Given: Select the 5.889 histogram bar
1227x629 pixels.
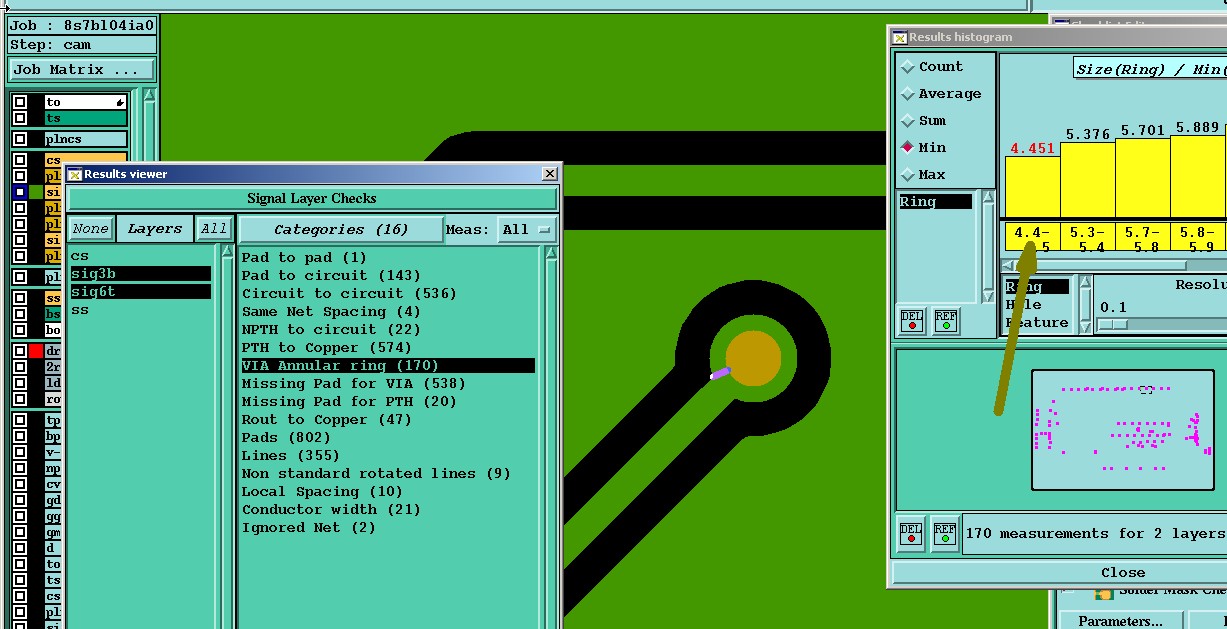Looking at the screenshot, I should [1197, 176].
